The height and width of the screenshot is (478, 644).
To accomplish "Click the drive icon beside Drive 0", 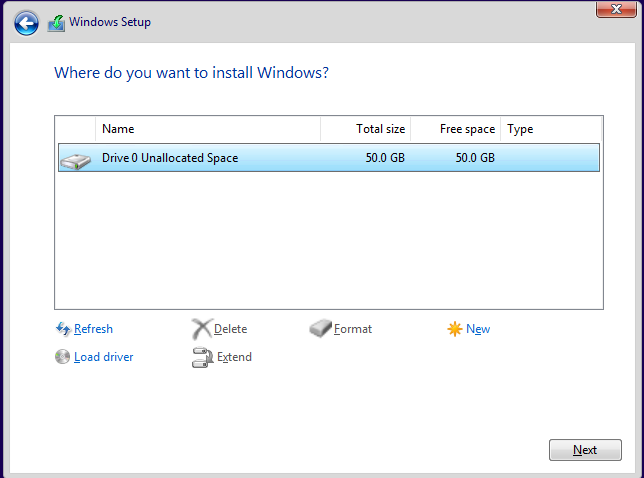I will (74, 158).
